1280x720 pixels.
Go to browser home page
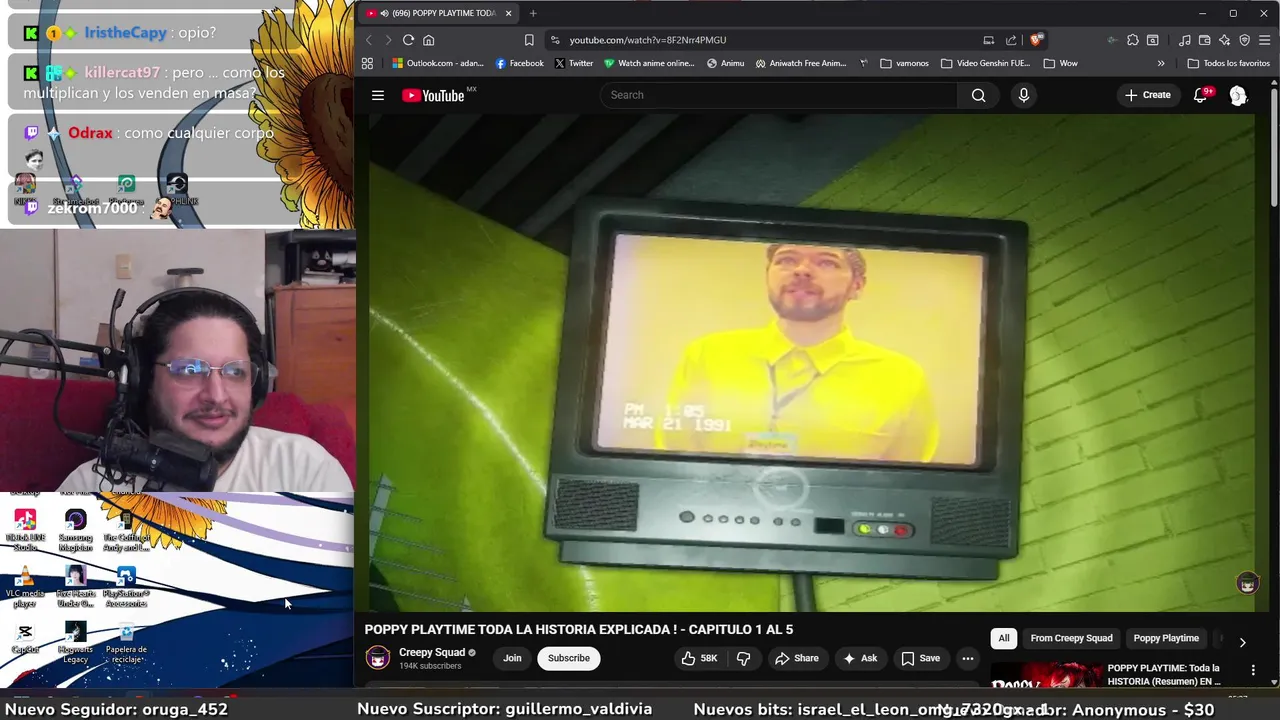click(x=428, y=40)
